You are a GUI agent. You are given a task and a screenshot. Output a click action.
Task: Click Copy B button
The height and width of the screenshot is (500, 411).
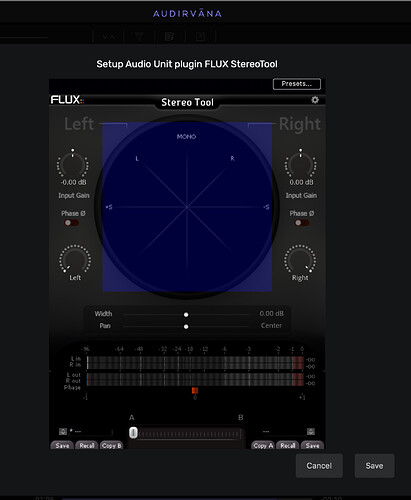pyautogui.click(x=112, y=445)
